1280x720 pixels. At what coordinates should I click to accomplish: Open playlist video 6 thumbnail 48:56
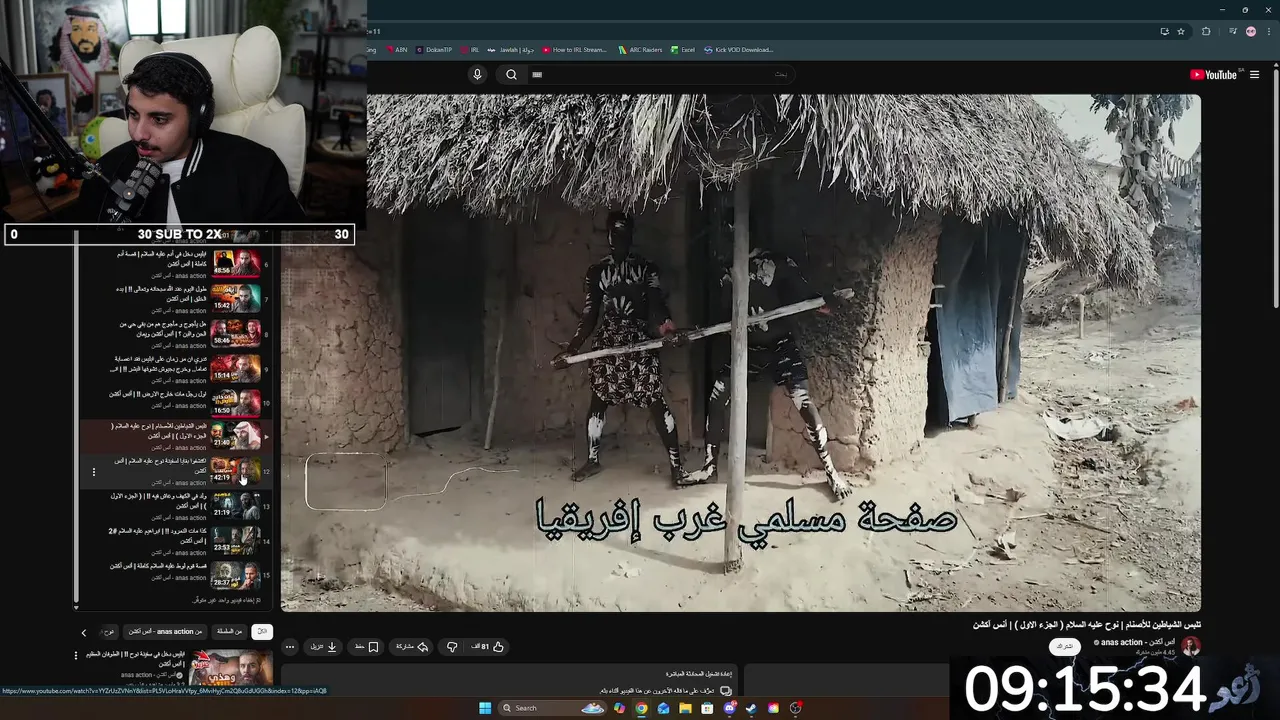pos(237,264)
